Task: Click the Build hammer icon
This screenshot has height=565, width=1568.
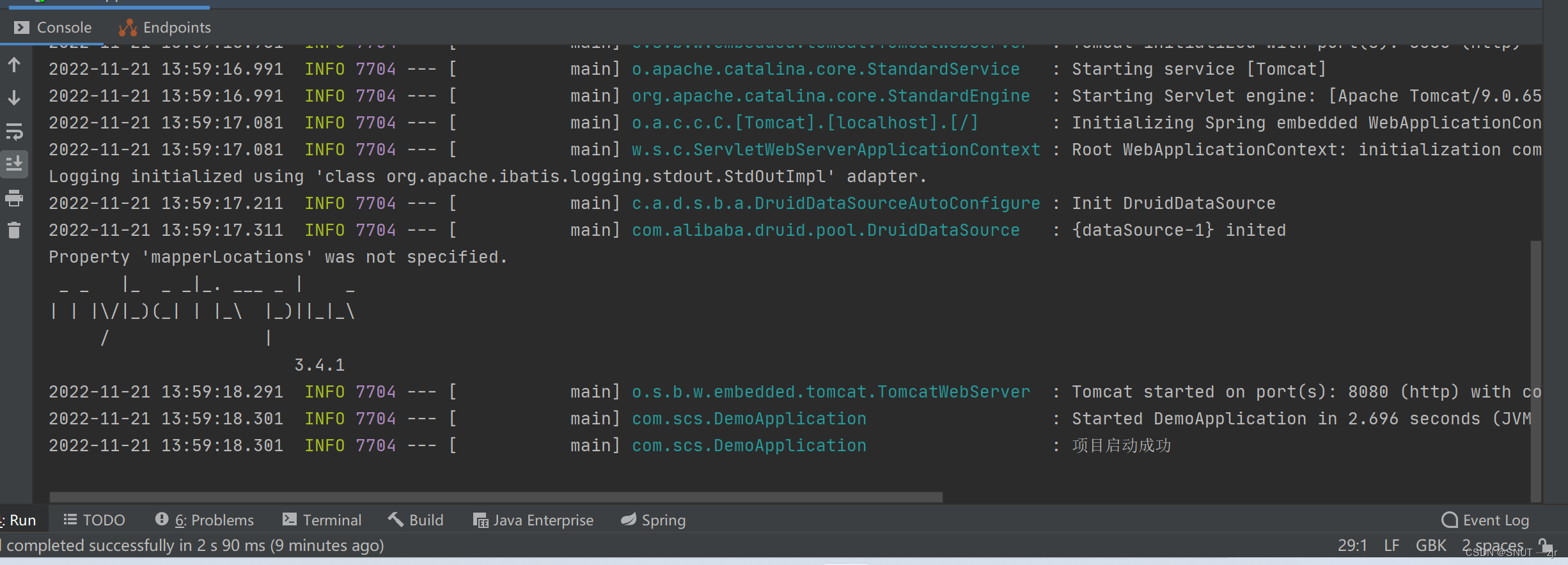Action: click(396, 520)
